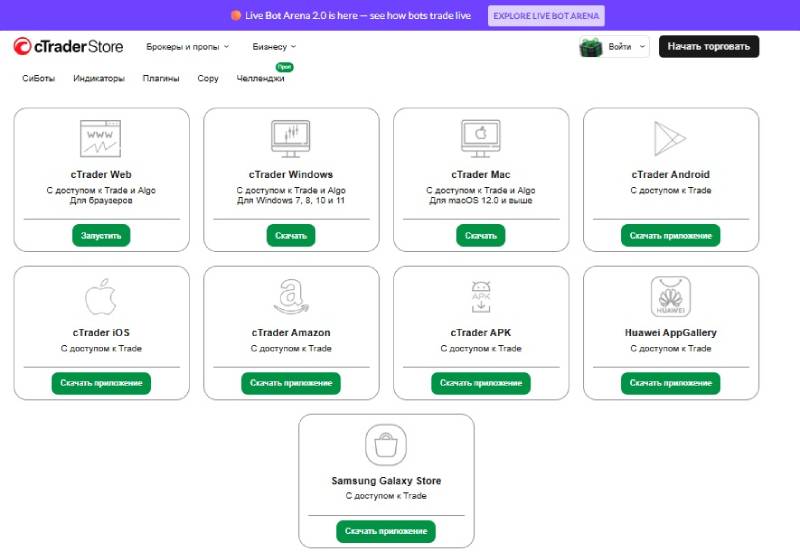This screenshot has width=800, height=552.
Task: Open the Copy tab
Action: [208, 78]
